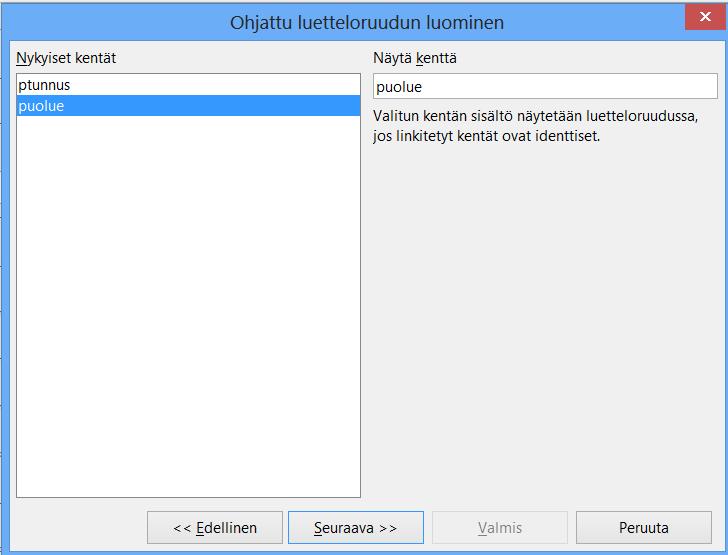Click the second line starting jos linkitetyt kentät

point(487,136)
